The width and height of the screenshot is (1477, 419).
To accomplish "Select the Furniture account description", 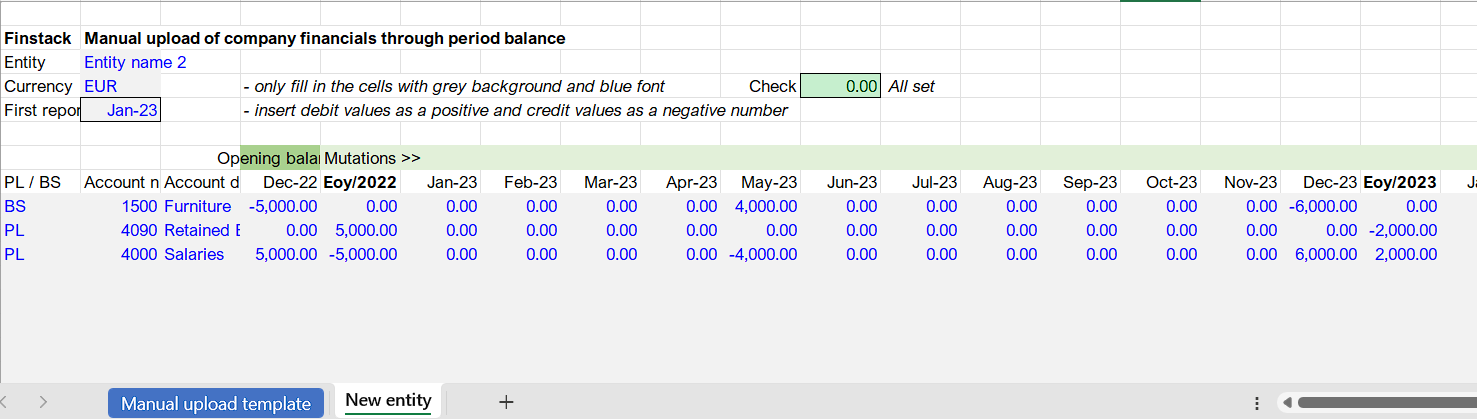I will 200,206.
